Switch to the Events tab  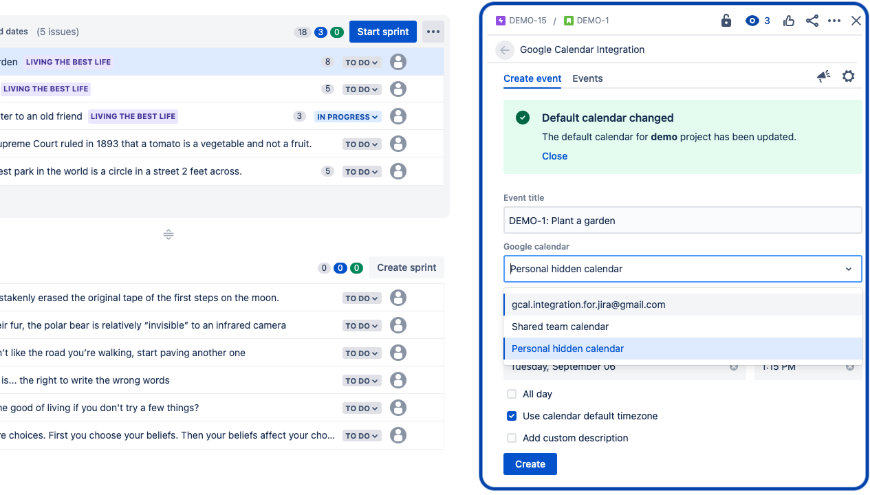tap(587, 78)
